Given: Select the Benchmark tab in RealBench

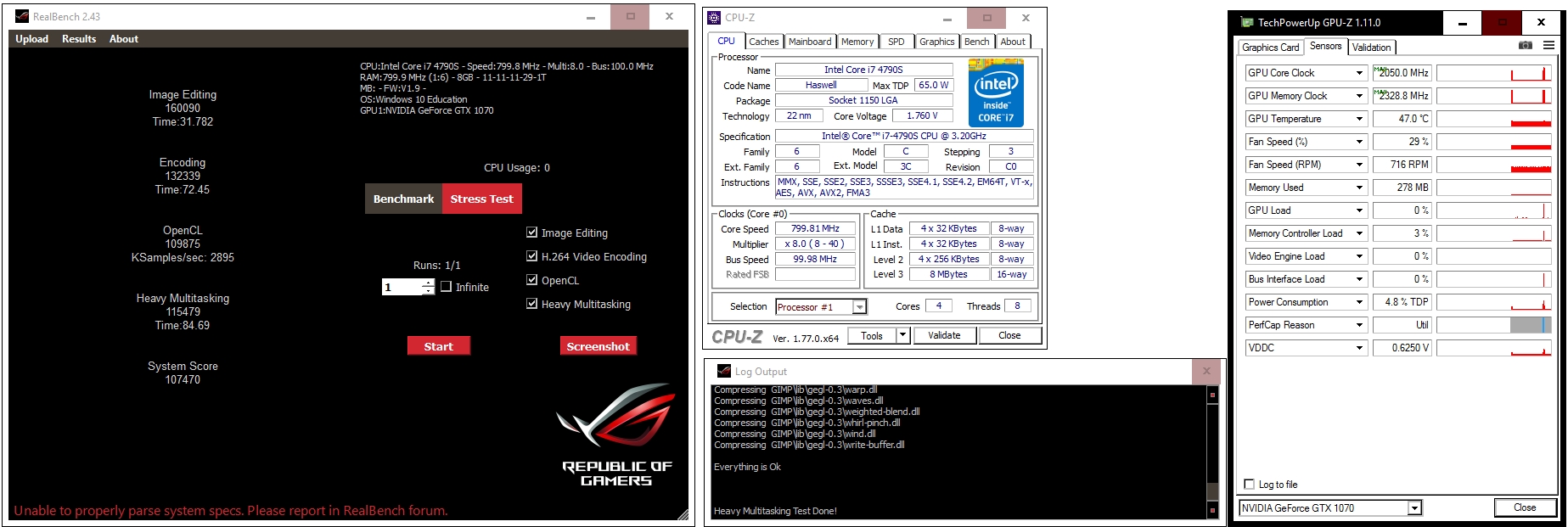Looking at the screenshot, I should coord(403,199).
